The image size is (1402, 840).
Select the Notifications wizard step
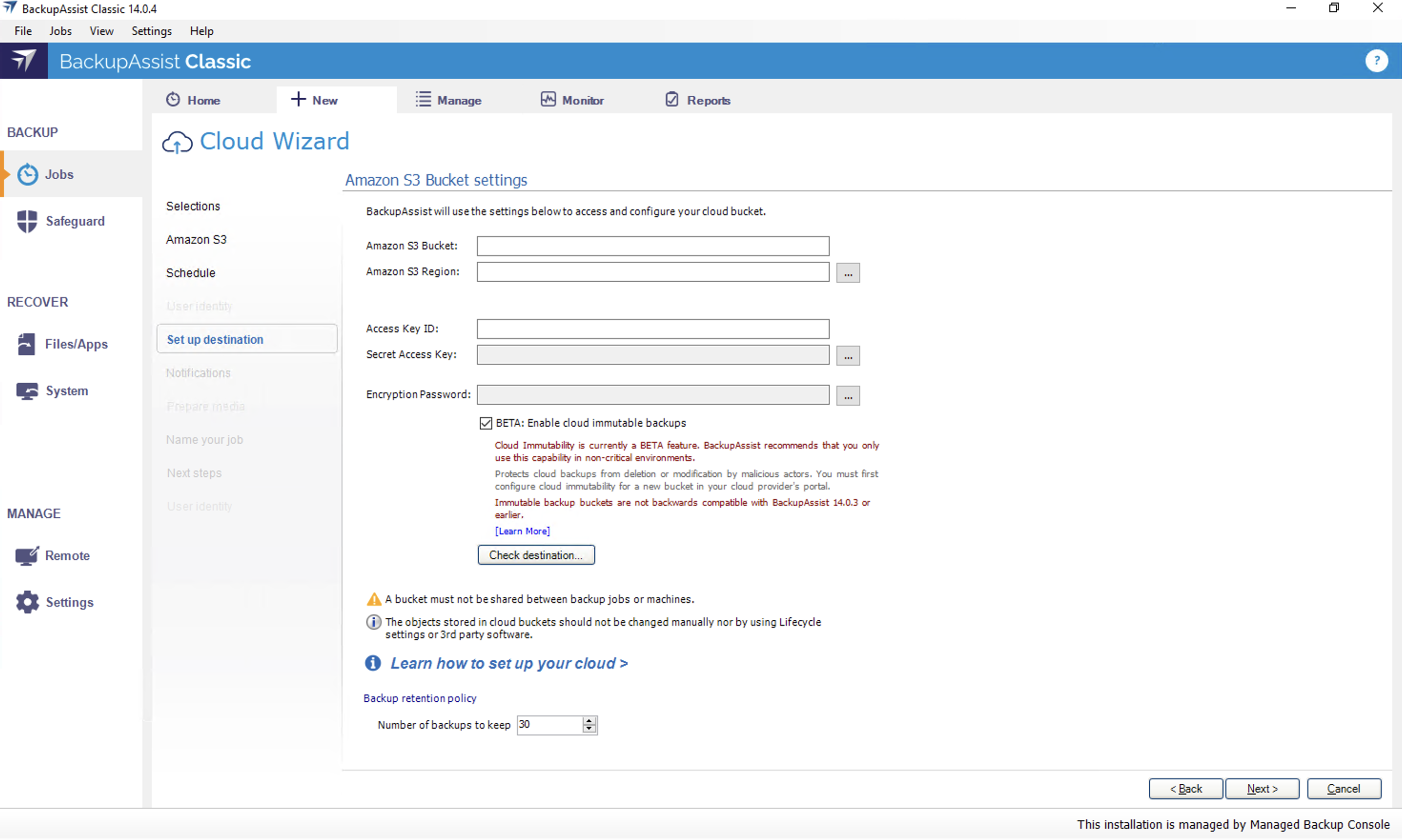click(198, 373)
